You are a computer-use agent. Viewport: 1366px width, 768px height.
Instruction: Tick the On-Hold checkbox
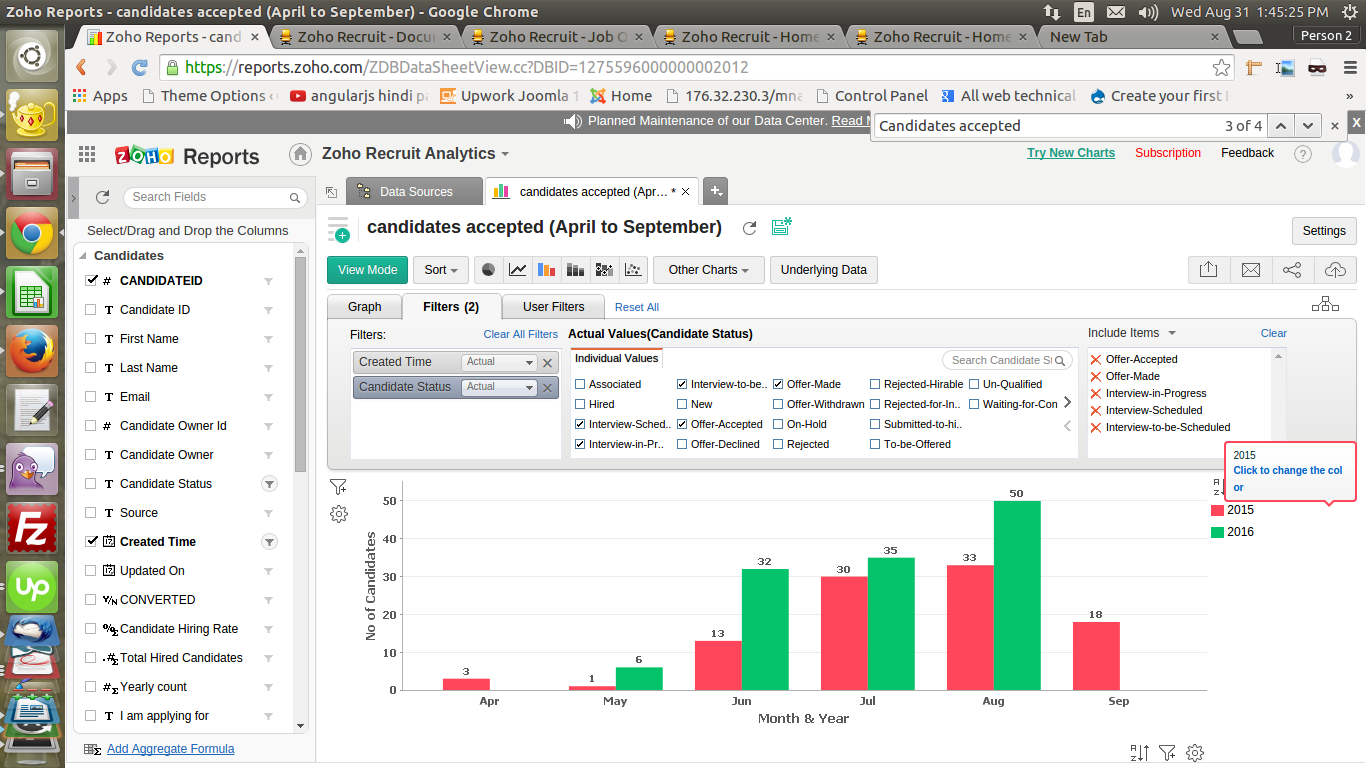[778, 424]
